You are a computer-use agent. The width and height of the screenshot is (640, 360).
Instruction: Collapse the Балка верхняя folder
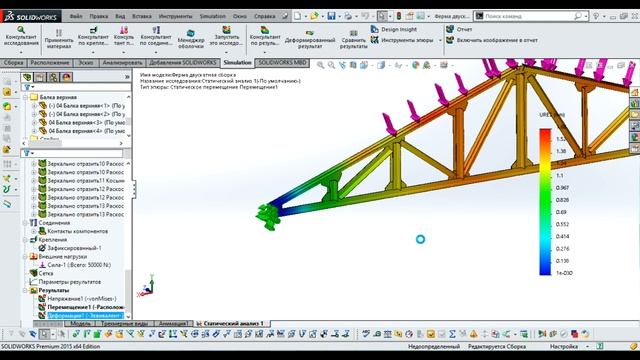coord(26,97)
